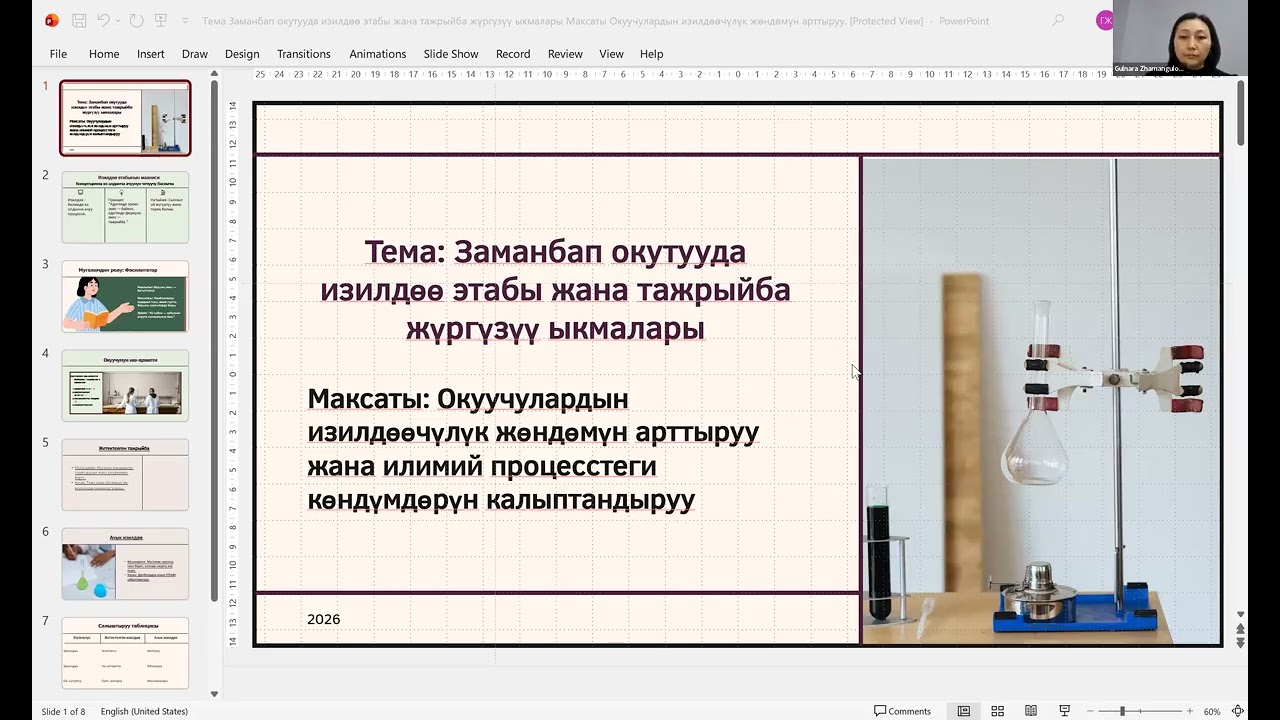This screenshot has height=720, width=1280.
Task: Fit slide to current window icon
Action: 1238,711
